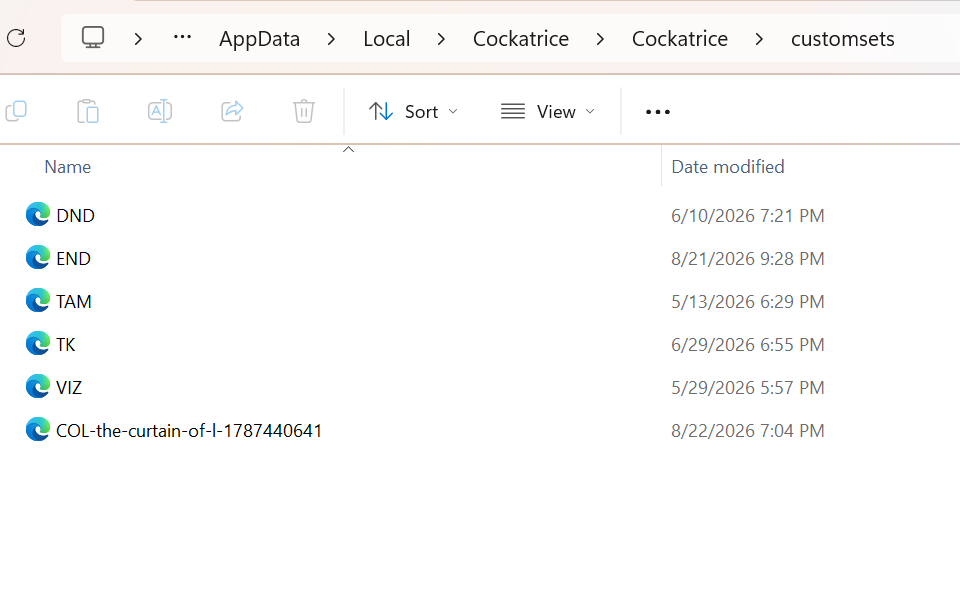This screenshot has width=960, height=595.
Task: Select the DND file icon
Action: point(37,215)
